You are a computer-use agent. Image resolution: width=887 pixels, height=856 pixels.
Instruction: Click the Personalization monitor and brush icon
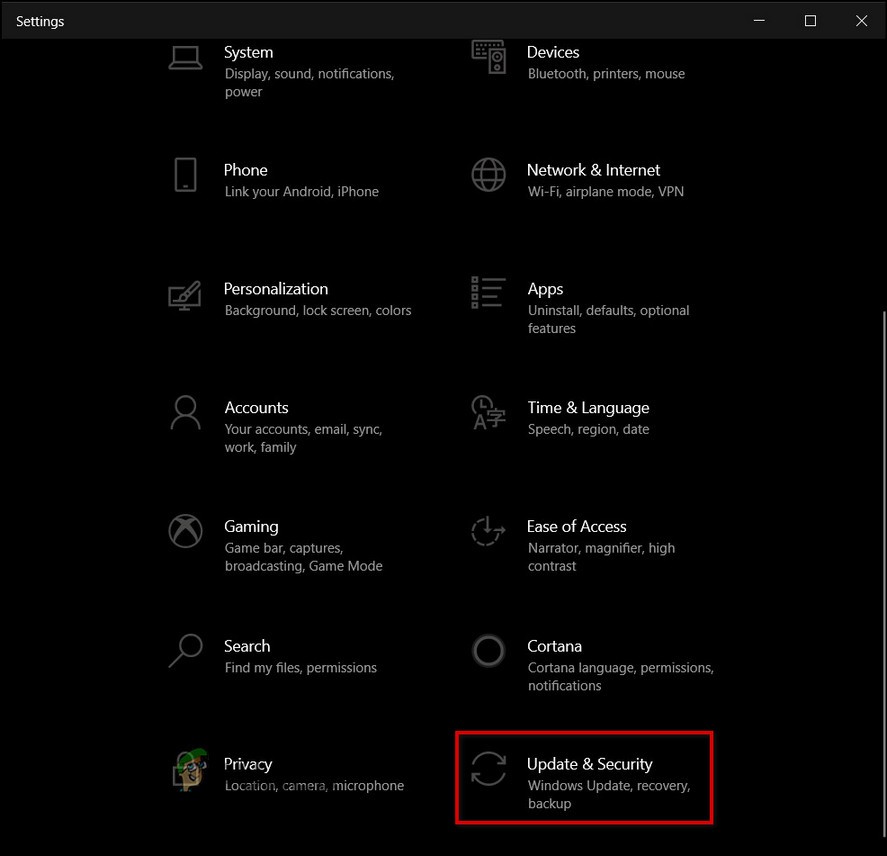click(x=185, y=295)
